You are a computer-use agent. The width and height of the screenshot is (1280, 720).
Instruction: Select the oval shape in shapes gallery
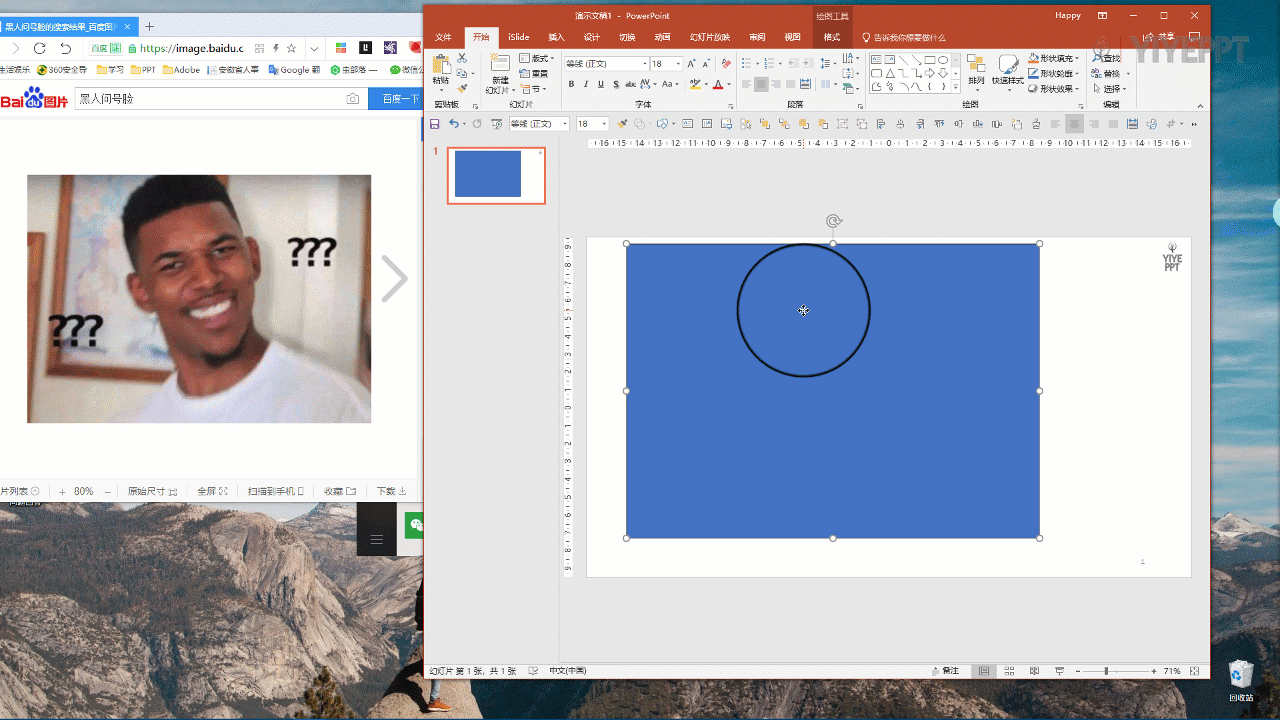(x=943, y=60)
